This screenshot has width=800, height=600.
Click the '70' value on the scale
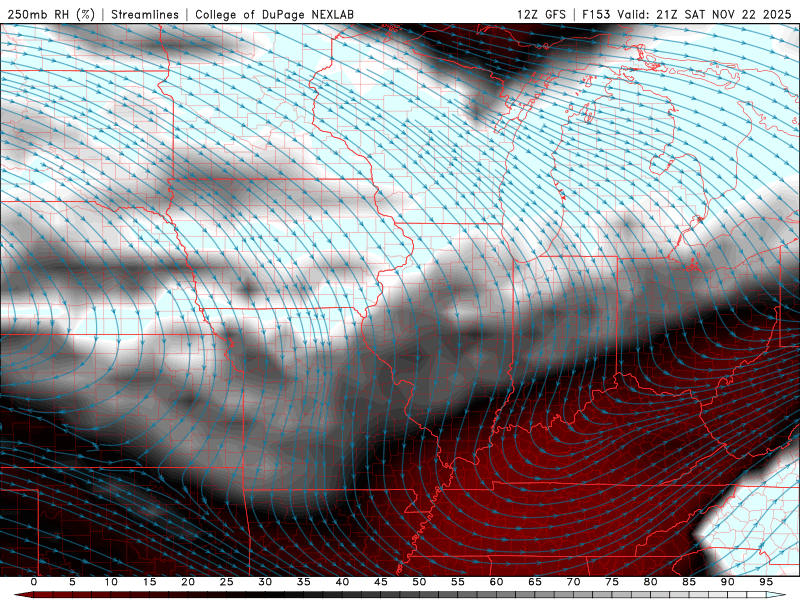(573, 582)
